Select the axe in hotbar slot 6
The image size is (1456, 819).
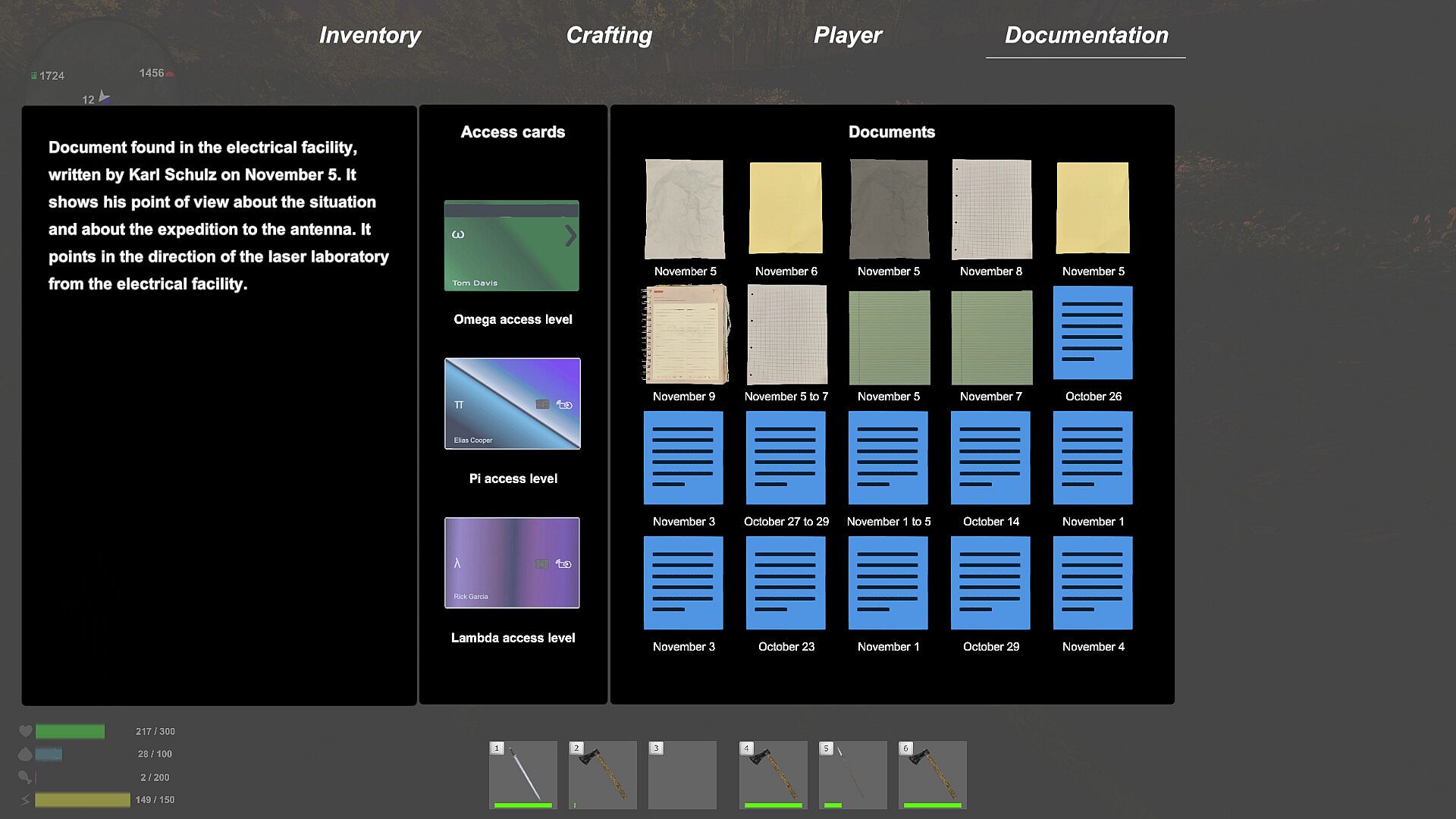933,775
